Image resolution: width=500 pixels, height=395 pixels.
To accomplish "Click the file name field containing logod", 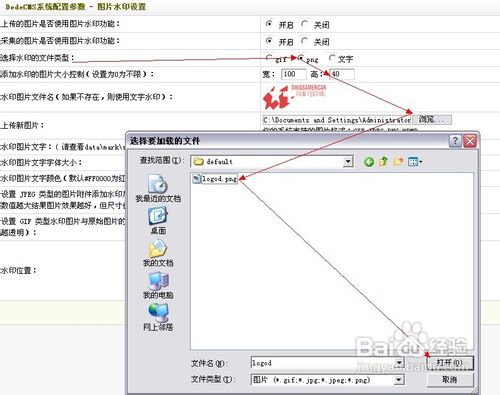I will 323,363.
